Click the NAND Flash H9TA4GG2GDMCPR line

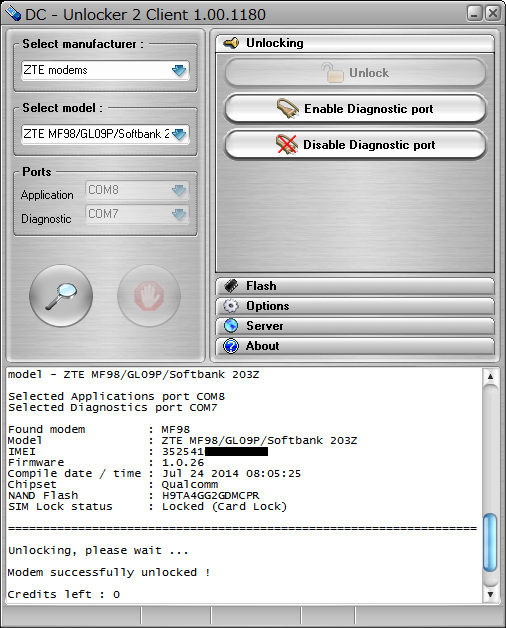(133, 495)
